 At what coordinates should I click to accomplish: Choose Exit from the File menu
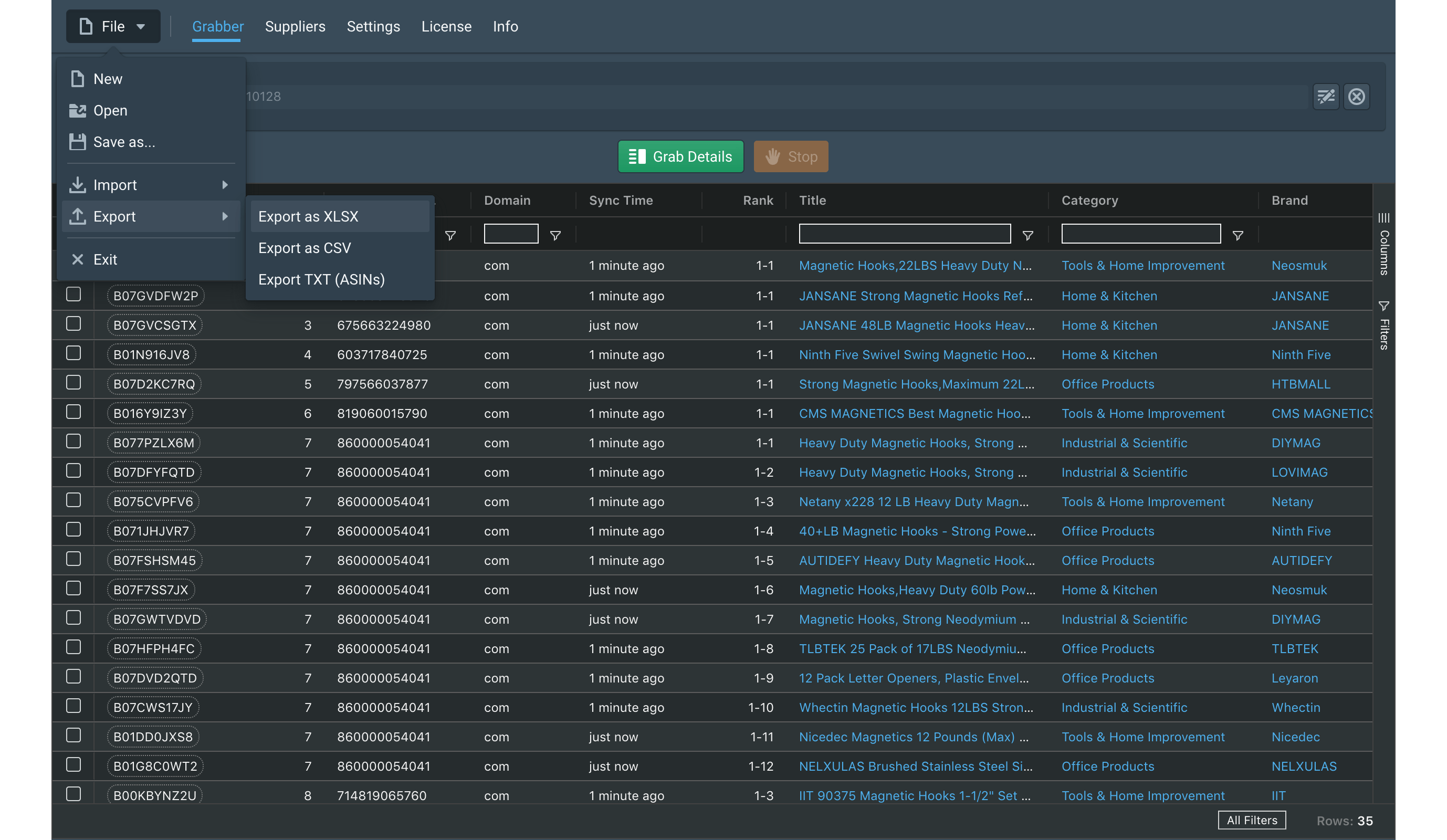coord(151,259)
